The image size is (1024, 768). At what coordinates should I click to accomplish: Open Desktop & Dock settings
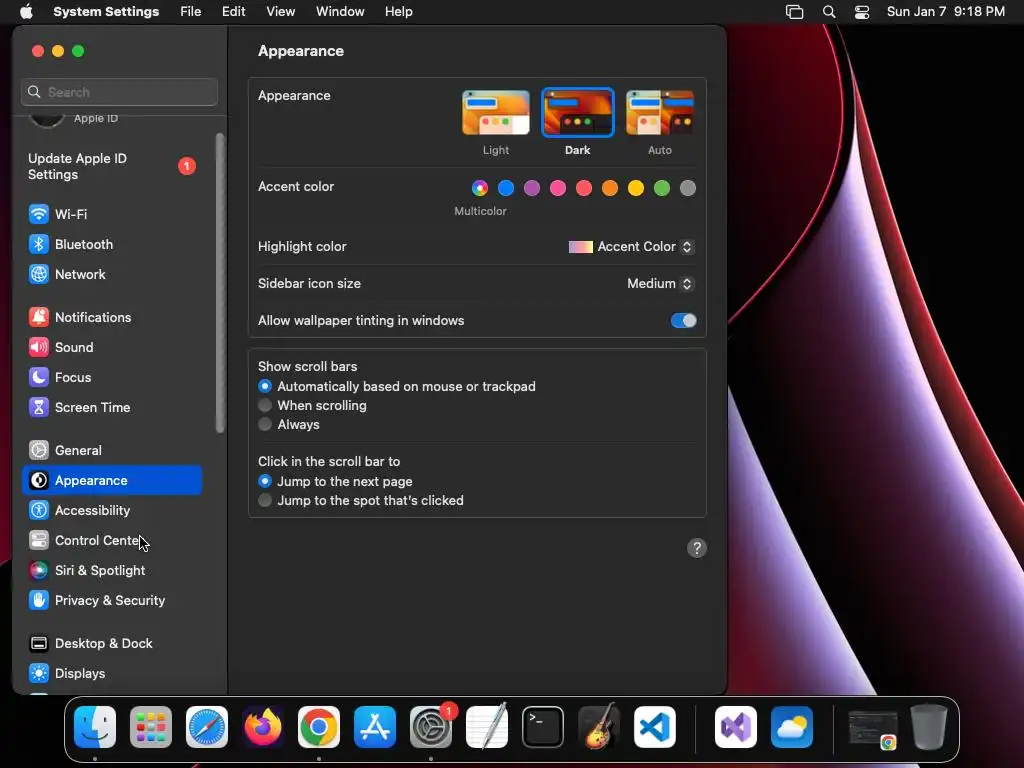112,644
